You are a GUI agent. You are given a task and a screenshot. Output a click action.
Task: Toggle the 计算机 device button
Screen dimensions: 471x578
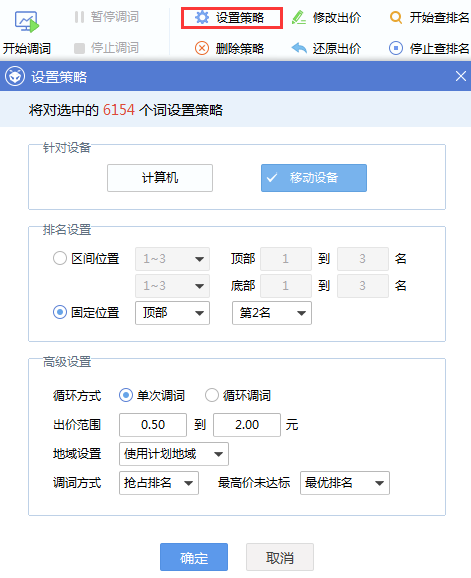point(160,178)
